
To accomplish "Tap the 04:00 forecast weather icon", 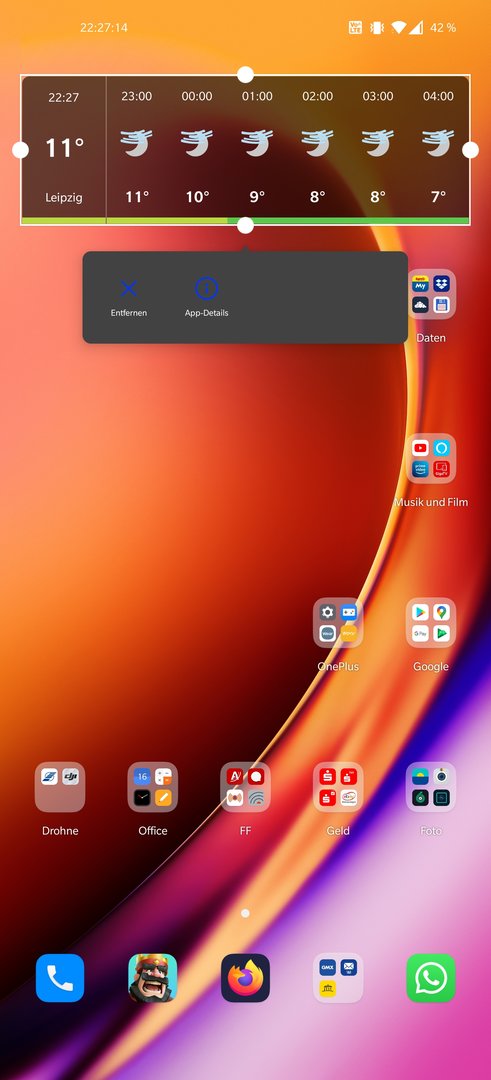I will click(x=438, y=143).
